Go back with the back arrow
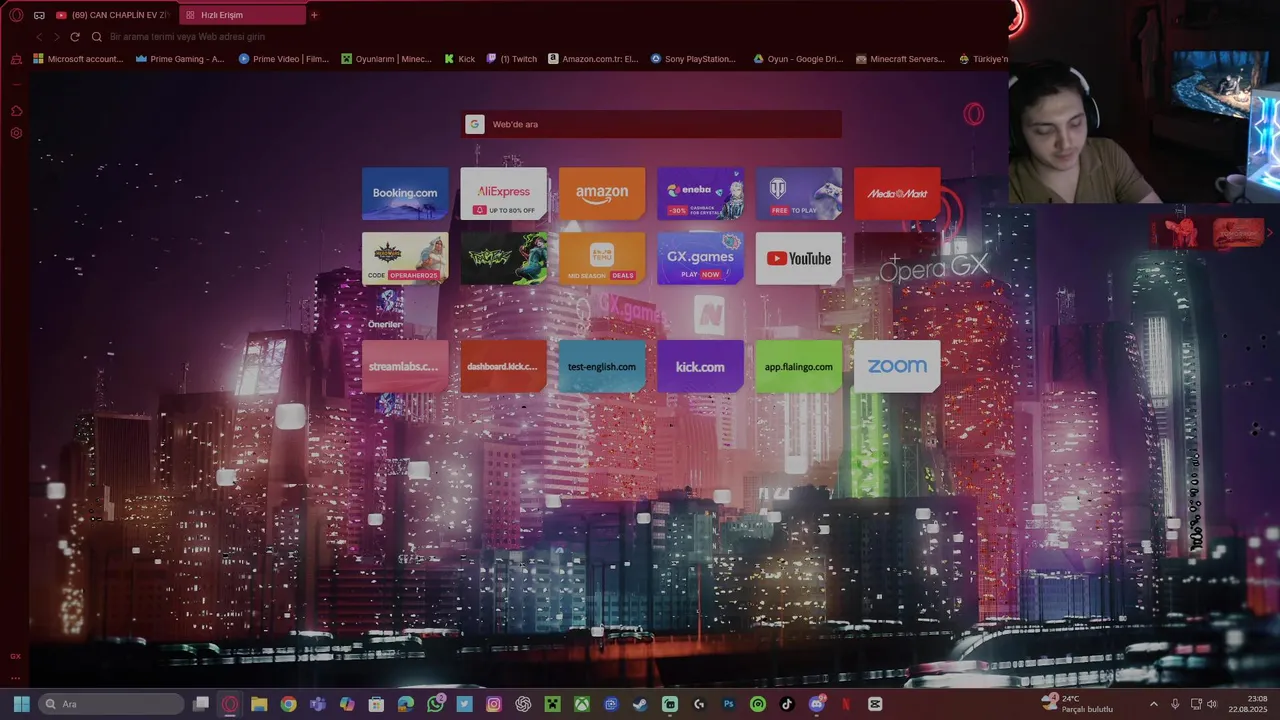 (x=39, y=37)
